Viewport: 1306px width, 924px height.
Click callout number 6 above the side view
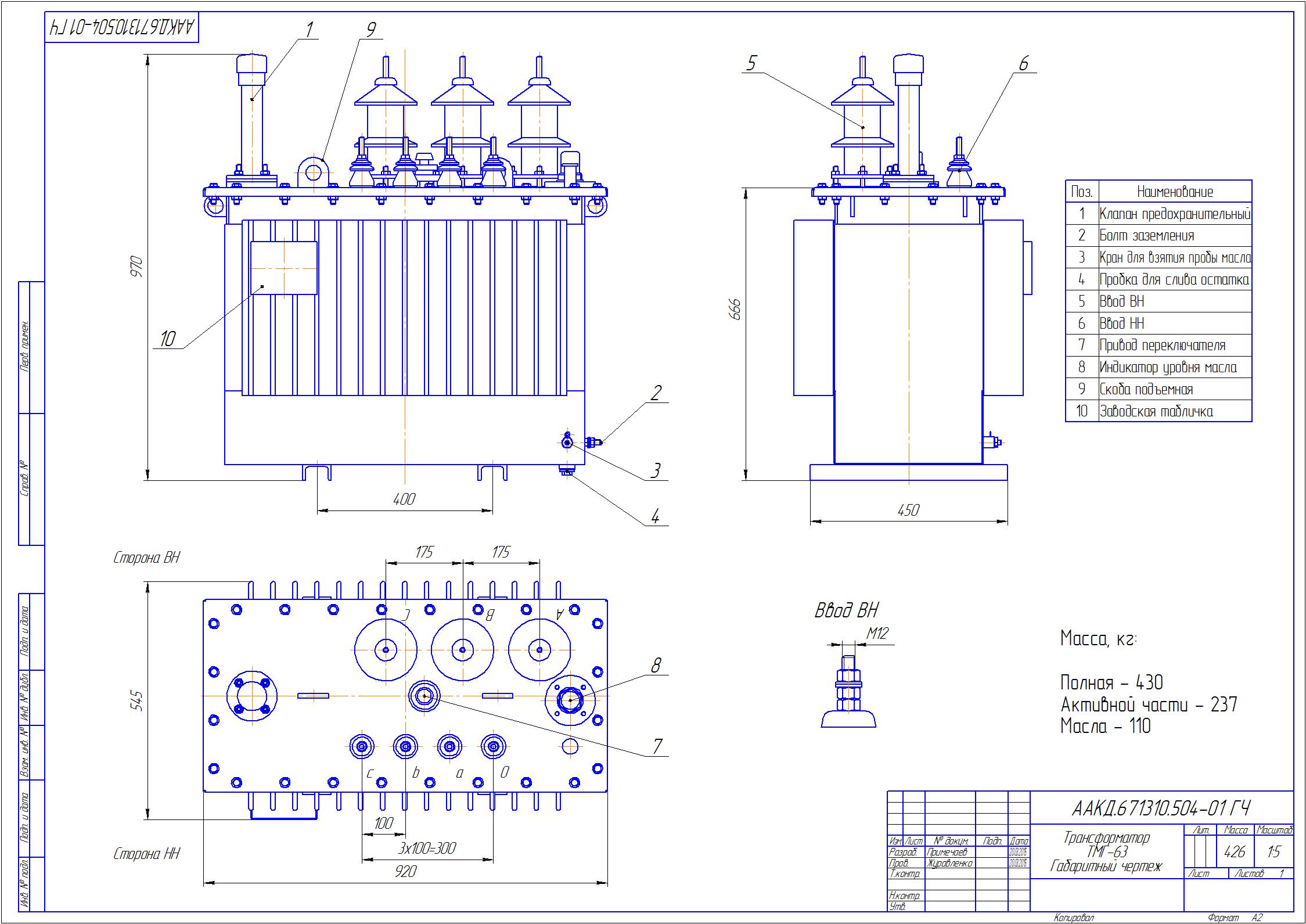1023,63
